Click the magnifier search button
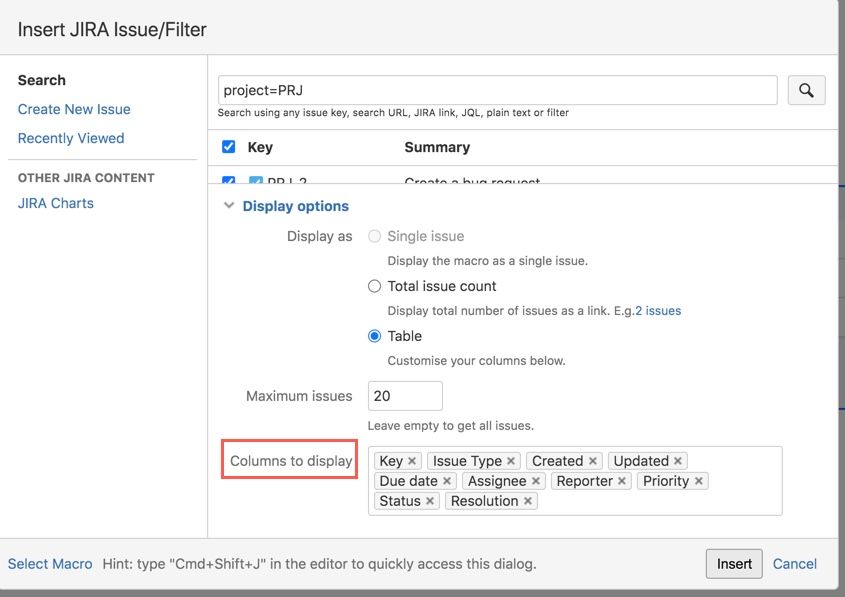845x597 pixels. pyautogui.click(x=806, y=90)
